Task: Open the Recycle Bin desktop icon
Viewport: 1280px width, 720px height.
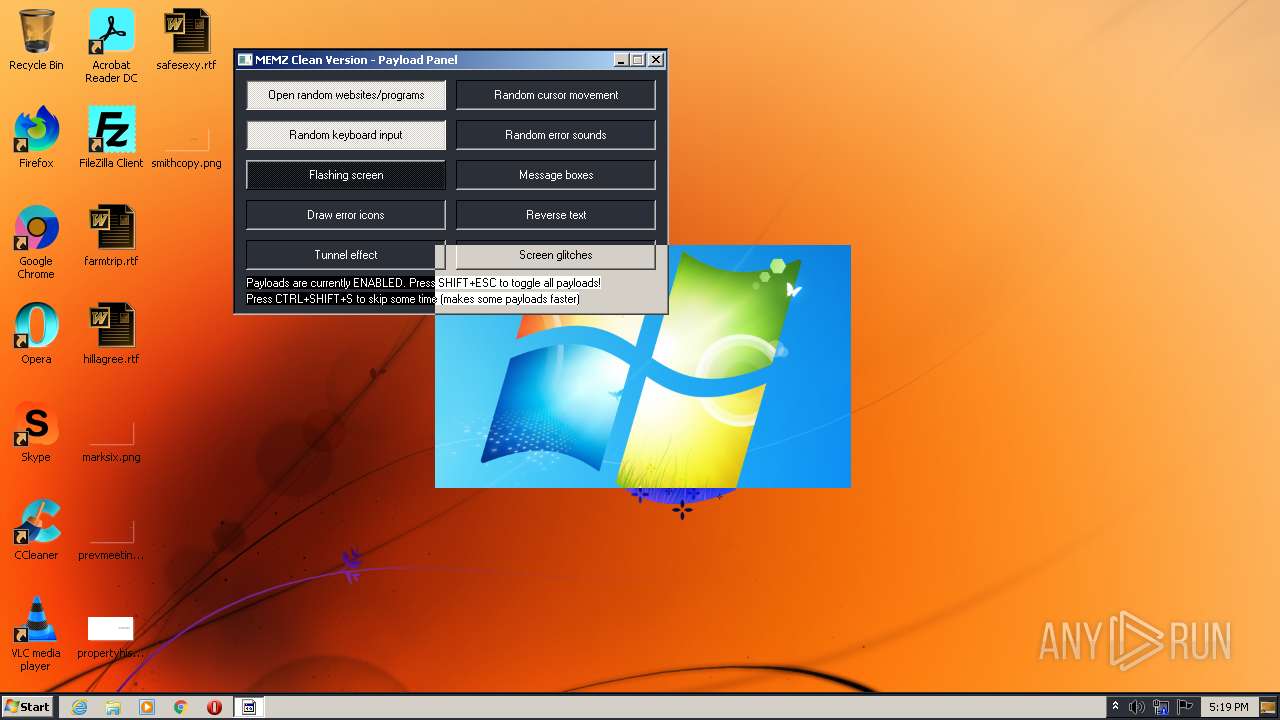Action: [36, 40]
